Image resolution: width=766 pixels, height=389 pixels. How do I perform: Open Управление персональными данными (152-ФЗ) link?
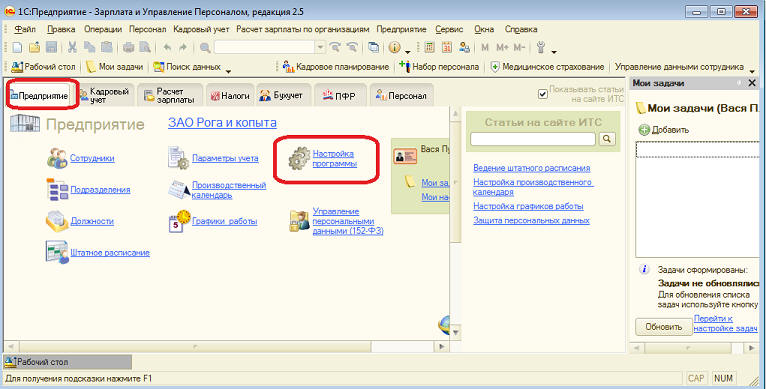348,221
